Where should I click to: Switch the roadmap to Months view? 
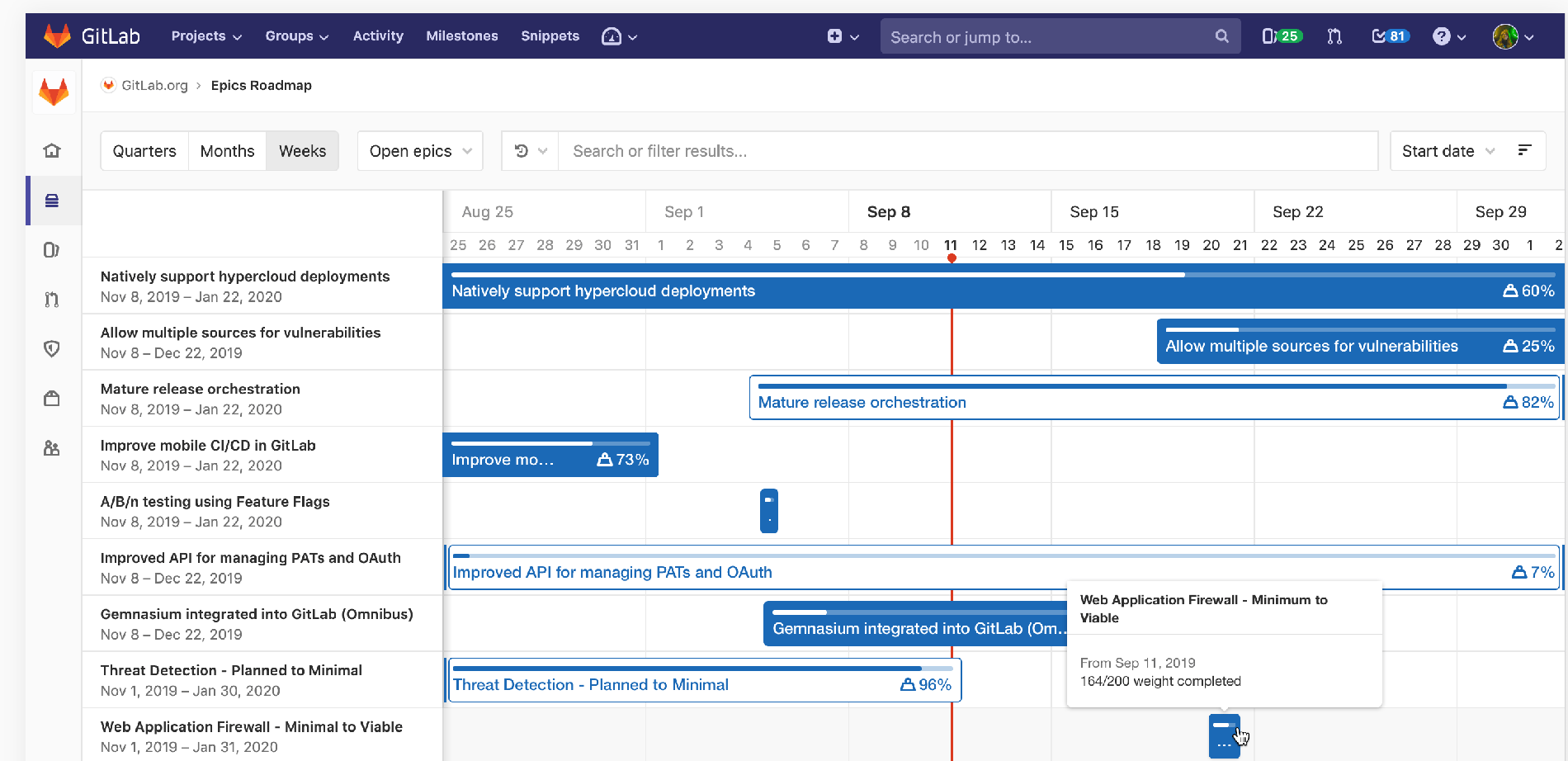[227, 151]
